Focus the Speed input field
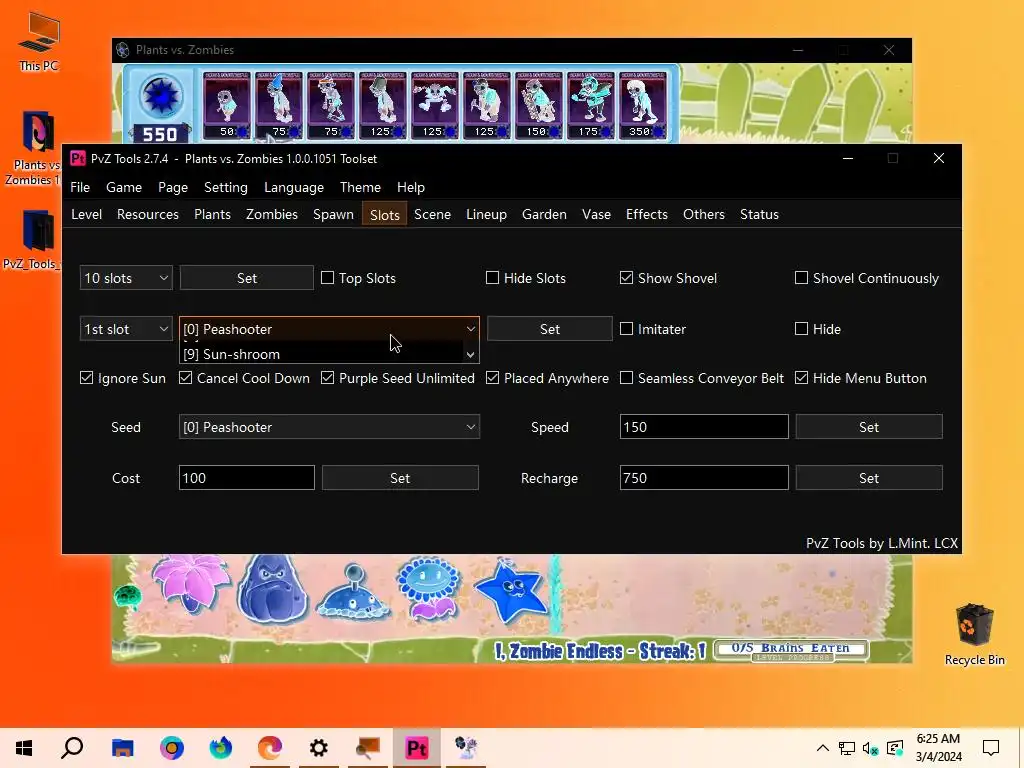The image size is (1024, 768). click(704, 427)
